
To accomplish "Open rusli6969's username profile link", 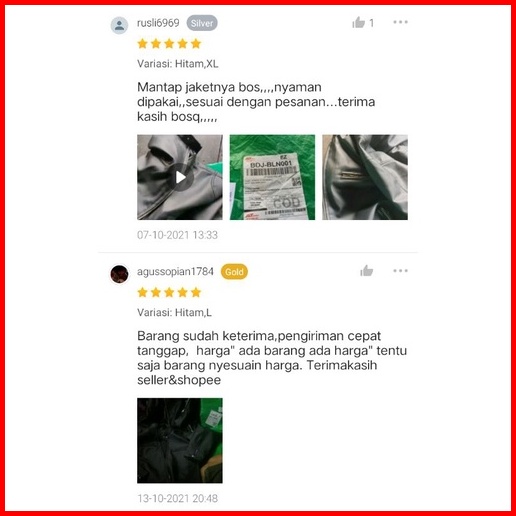I will pos(158,23).
